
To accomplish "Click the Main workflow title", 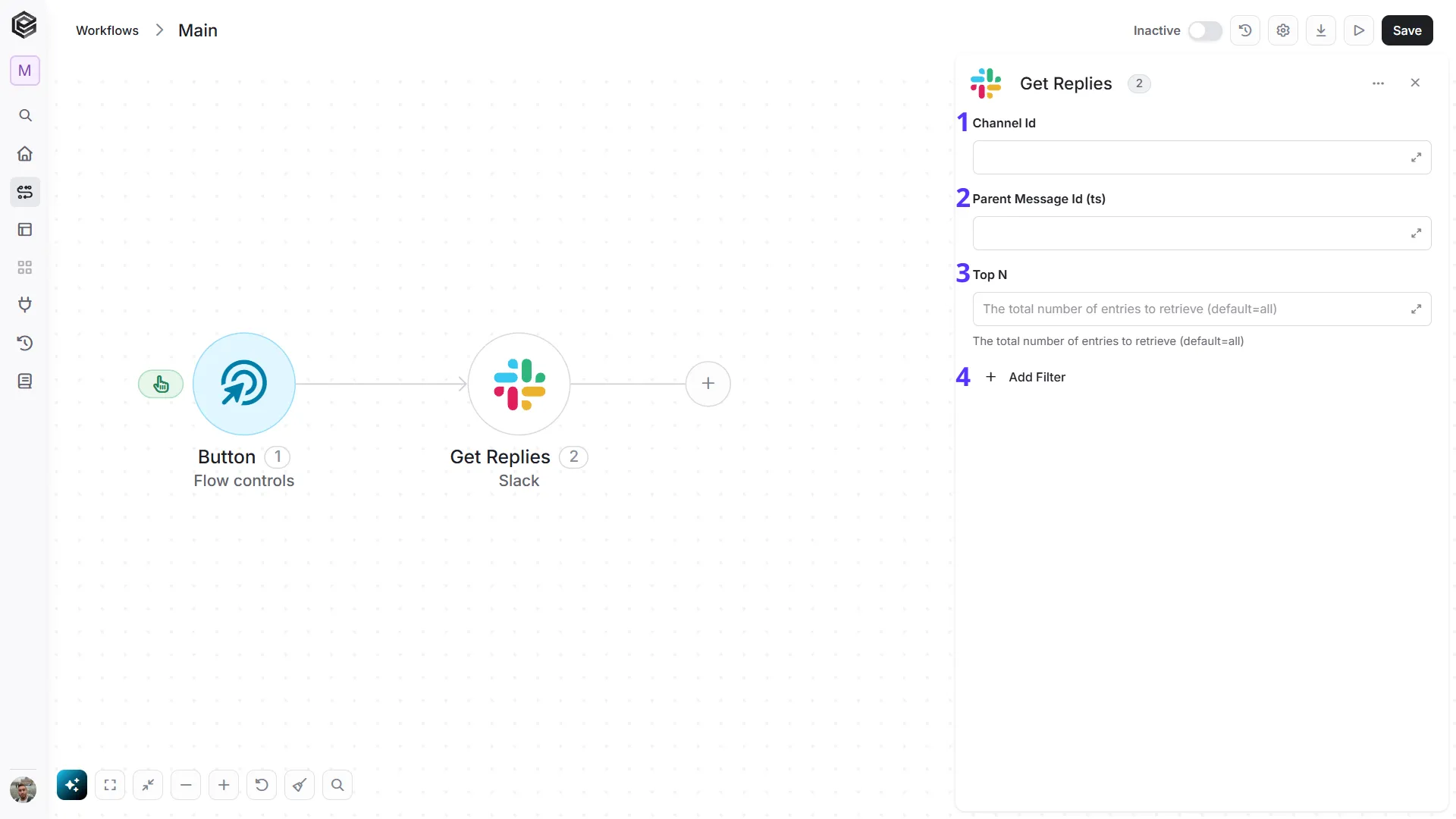I will (198, 30).
